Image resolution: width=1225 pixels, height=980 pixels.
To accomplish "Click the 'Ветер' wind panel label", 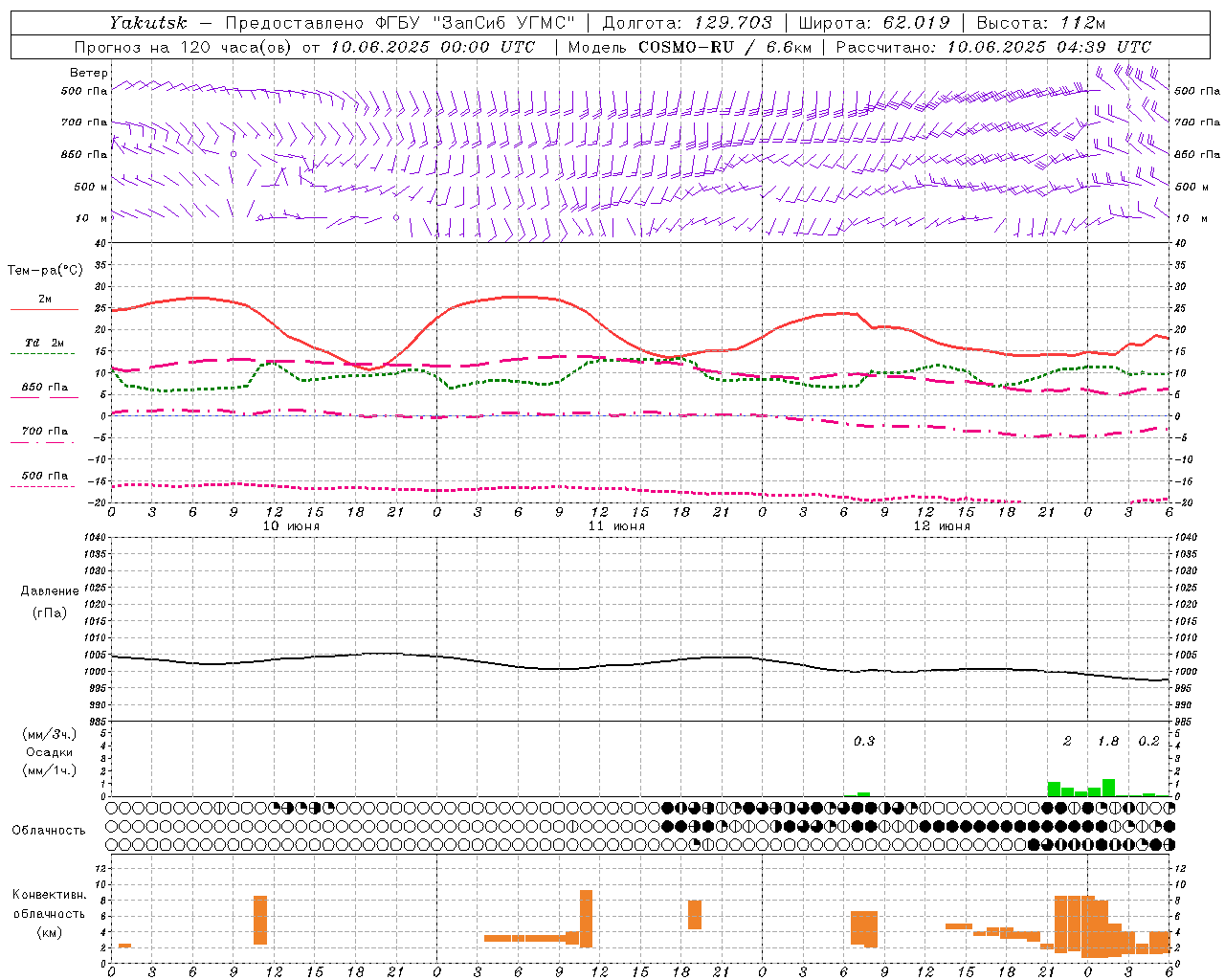I will pos(88,73).
